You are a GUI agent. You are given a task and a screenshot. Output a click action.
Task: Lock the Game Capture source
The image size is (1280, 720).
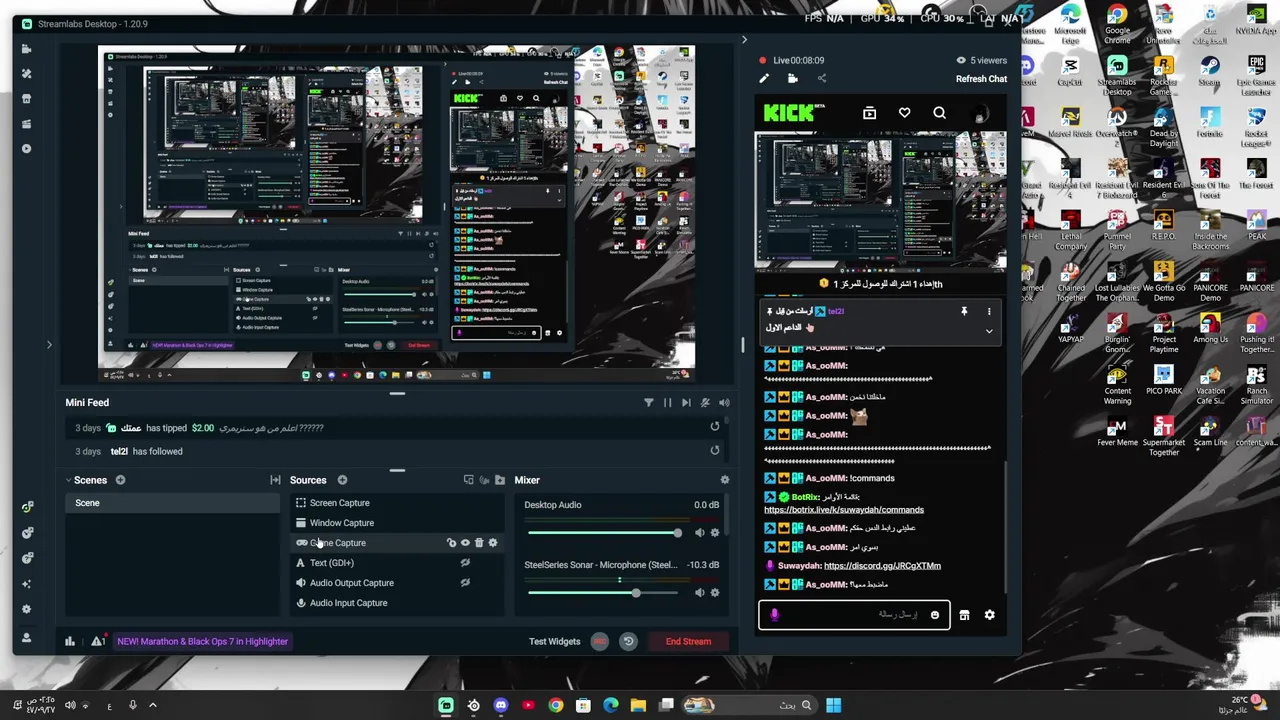pos(451,543)
